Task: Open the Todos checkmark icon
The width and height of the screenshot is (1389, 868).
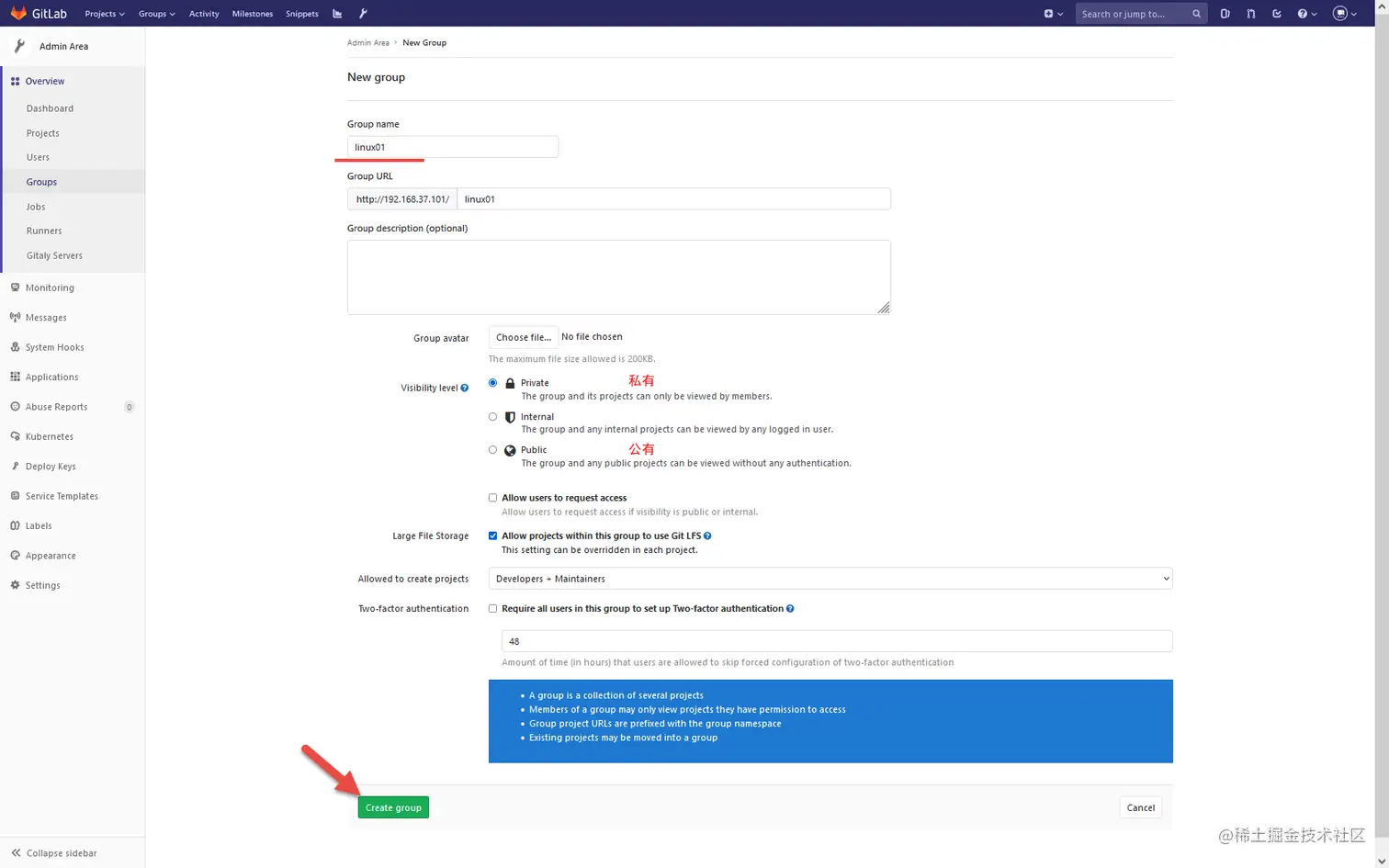Action: click(x=1276, y=14)
